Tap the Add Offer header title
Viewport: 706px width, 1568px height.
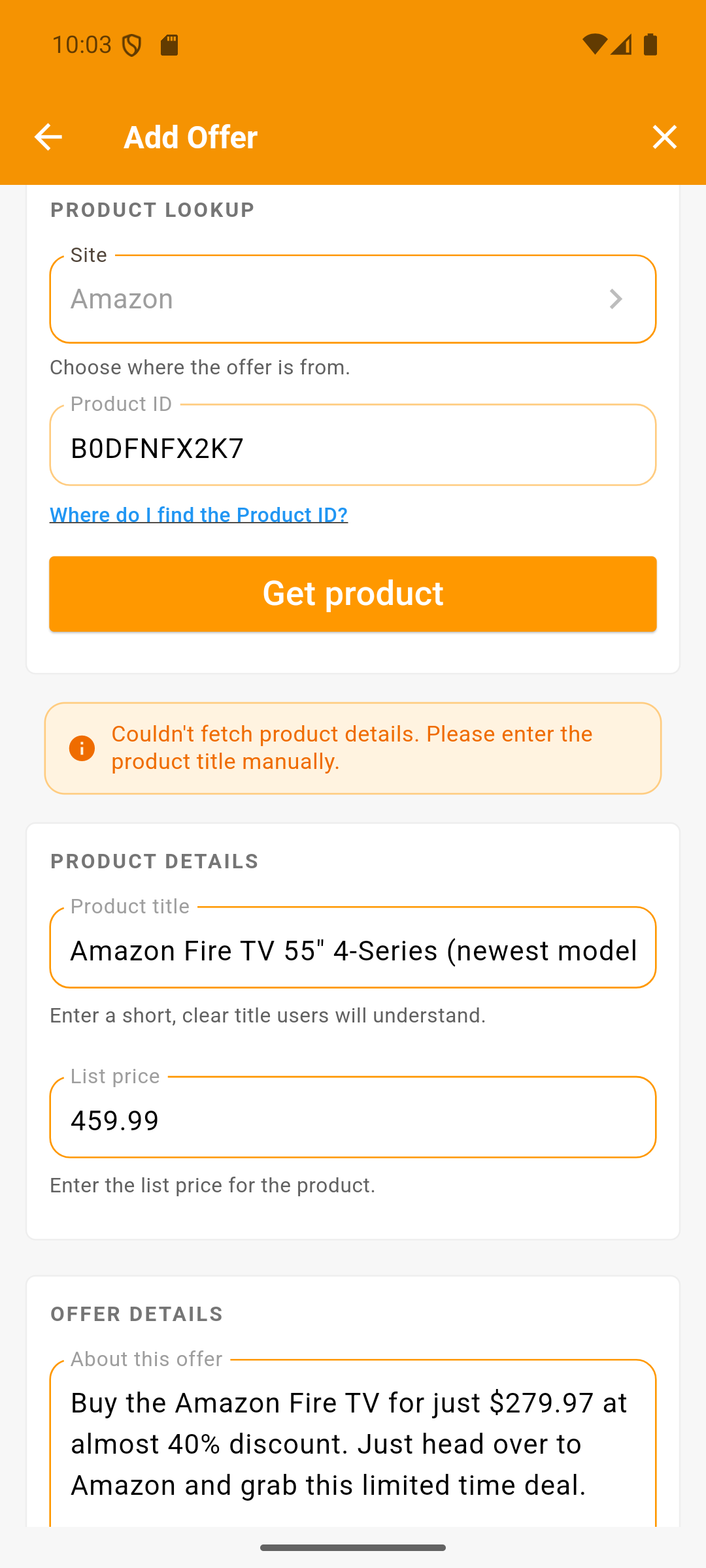pyautogui.click(x=190, y=137)
